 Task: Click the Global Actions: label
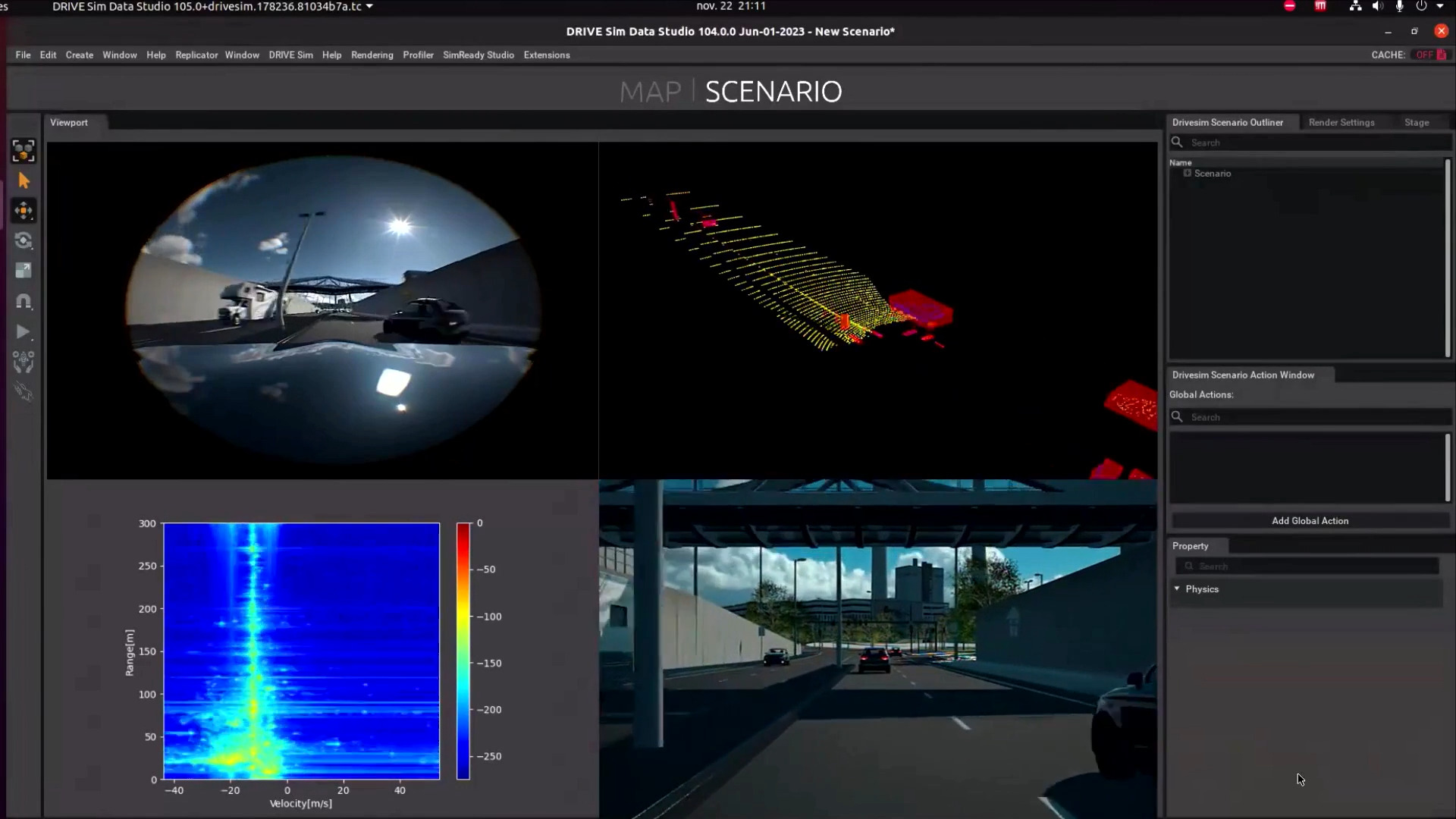click(x=1201, y=394)
